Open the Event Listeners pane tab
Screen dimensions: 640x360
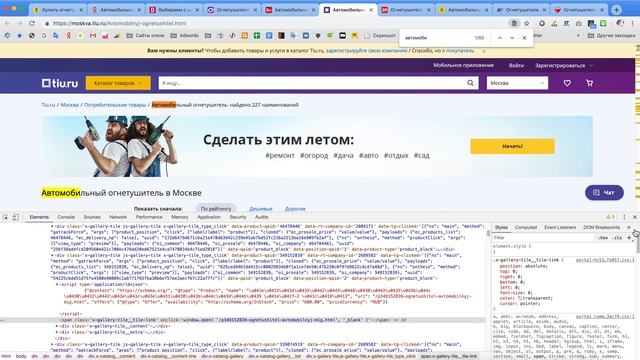coord(560,227)
